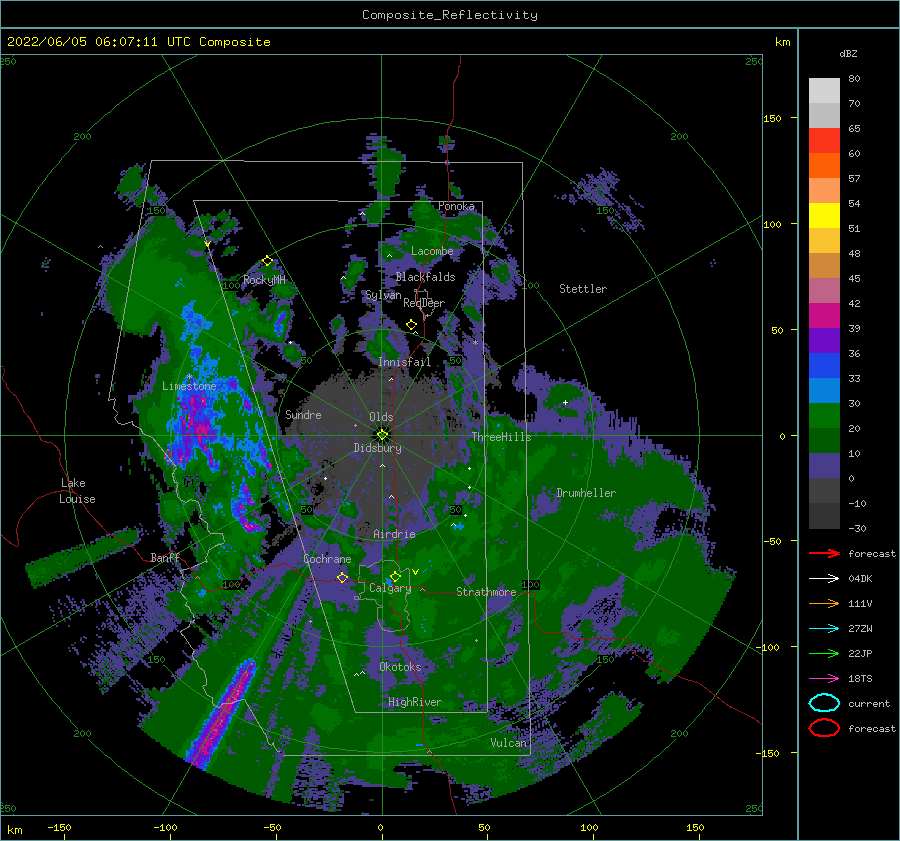Select the purple swatch above the 36 label
The height and width of the screenshot is (841, 900).
coord(824,341)
